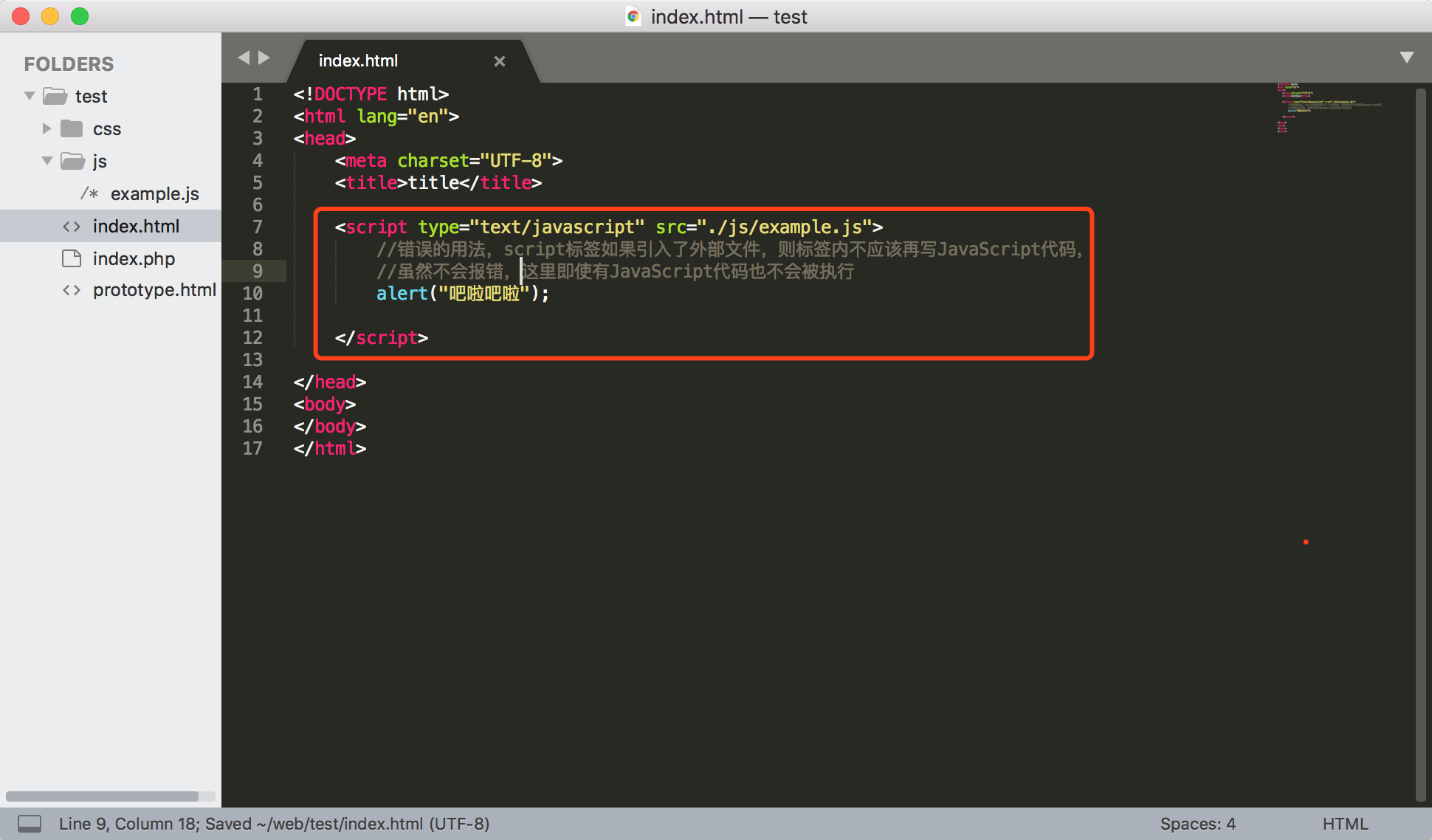The width and height of the screenshot is (1432, 840).
Task: Click the sidebar horizontal scrollbar
Action: [102, 796]
